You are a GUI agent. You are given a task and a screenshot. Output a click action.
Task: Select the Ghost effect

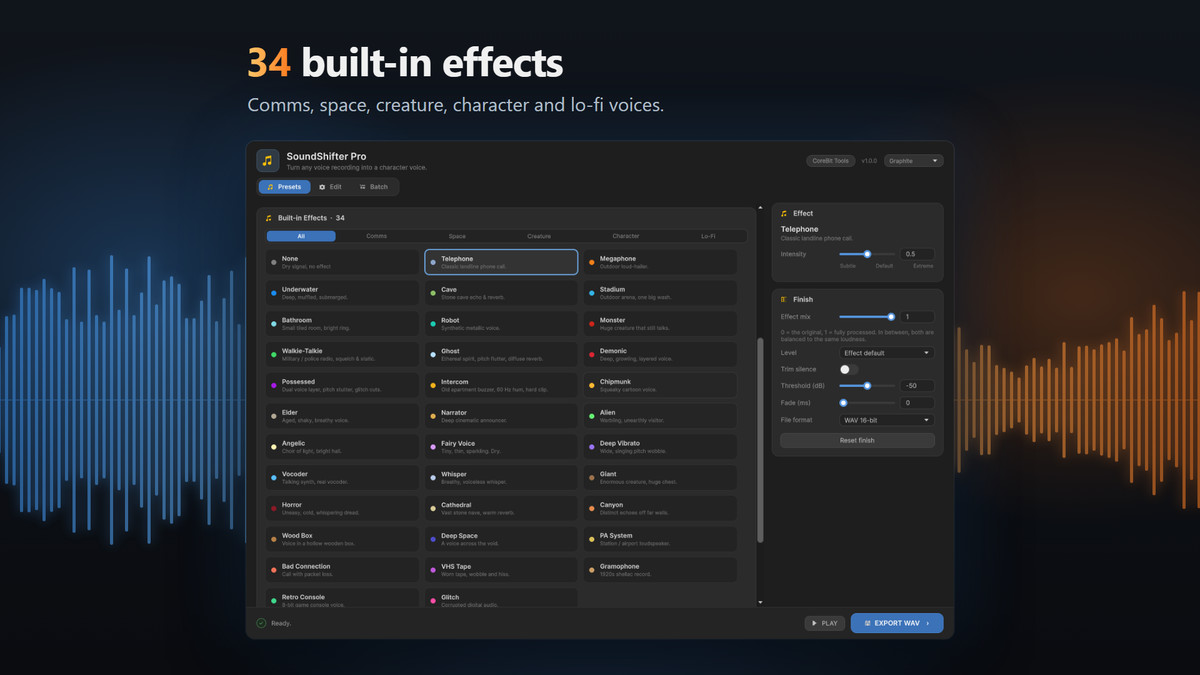point(501,354)
